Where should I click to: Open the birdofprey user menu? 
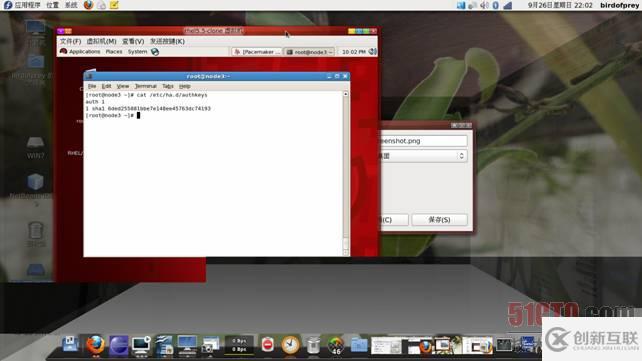[x=619, y=5]
